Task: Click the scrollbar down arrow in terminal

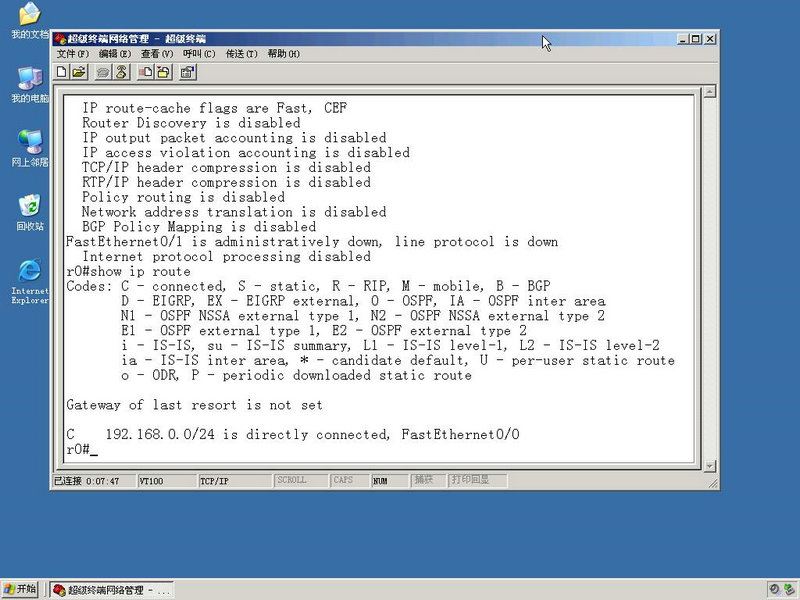Action: click(x=710, y=465)
